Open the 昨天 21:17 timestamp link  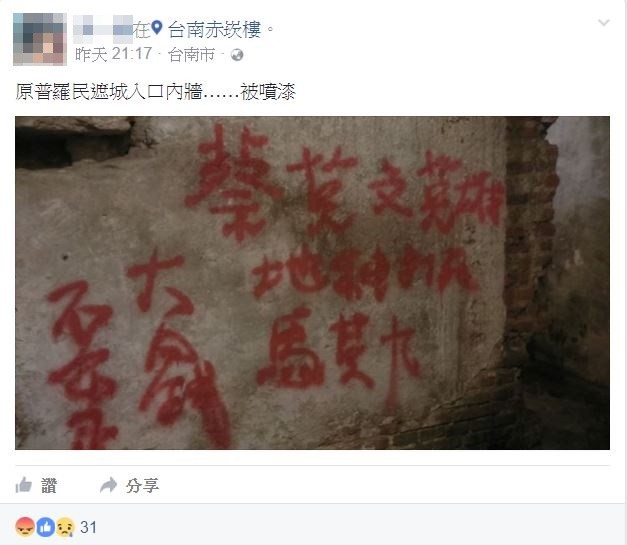coord(114,54)
